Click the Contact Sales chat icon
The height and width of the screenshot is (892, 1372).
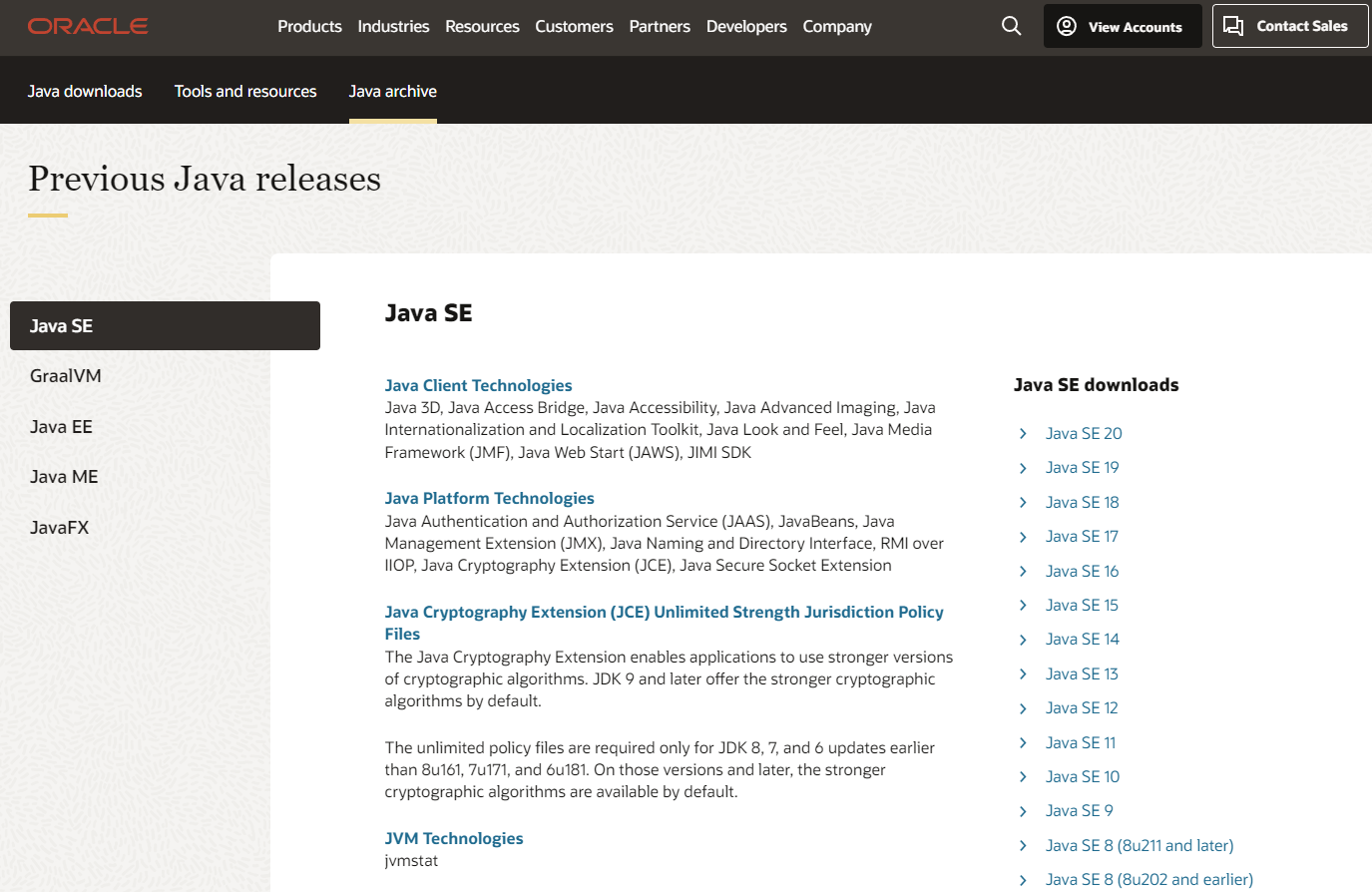click(1233, 26)
